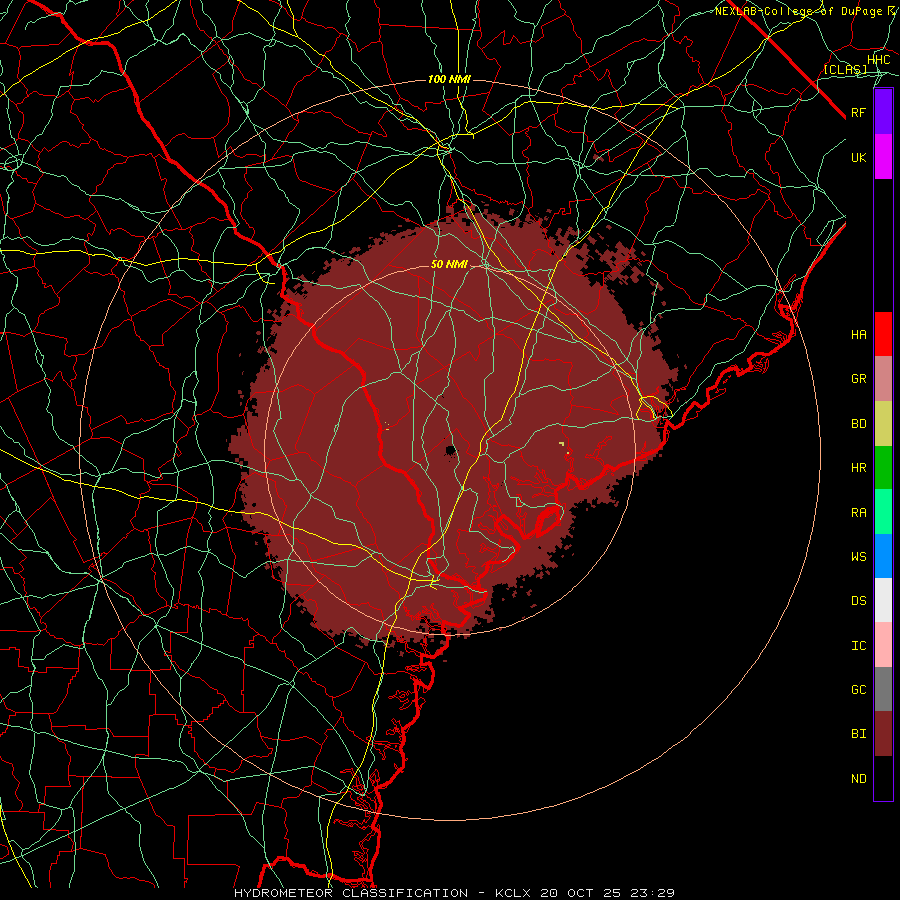
Task: Click the ND black legend swatch
Action: pos(883,778)
